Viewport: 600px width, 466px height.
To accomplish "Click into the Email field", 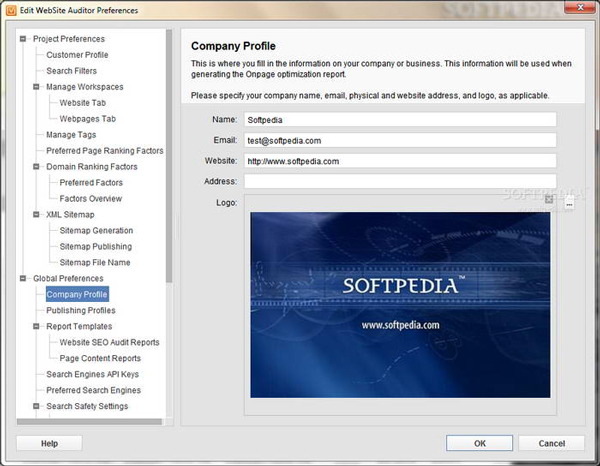I will point(400,140).
